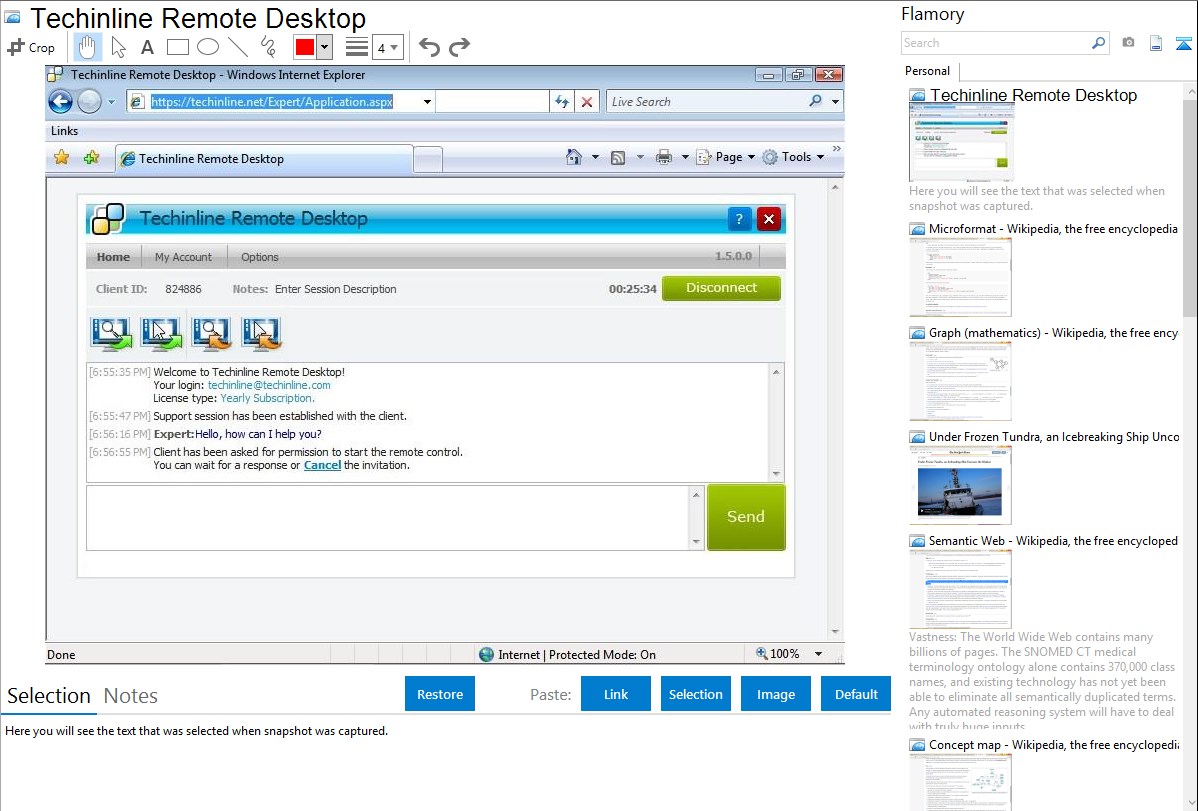Image resolution: width=1198 pixels, height=811 pixels.
Task: Click the Flamory icon right of the page icon
Action: tap(1183, 43)
